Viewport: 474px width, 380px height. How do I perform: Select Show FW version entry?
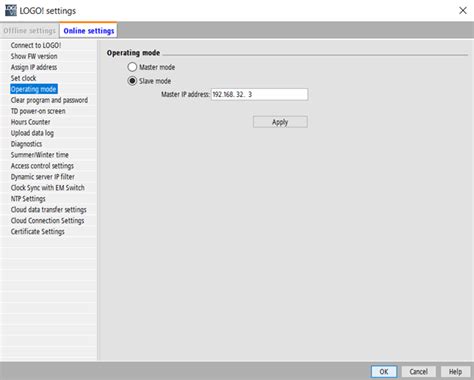pyautogui.click(x=34, y=56)
